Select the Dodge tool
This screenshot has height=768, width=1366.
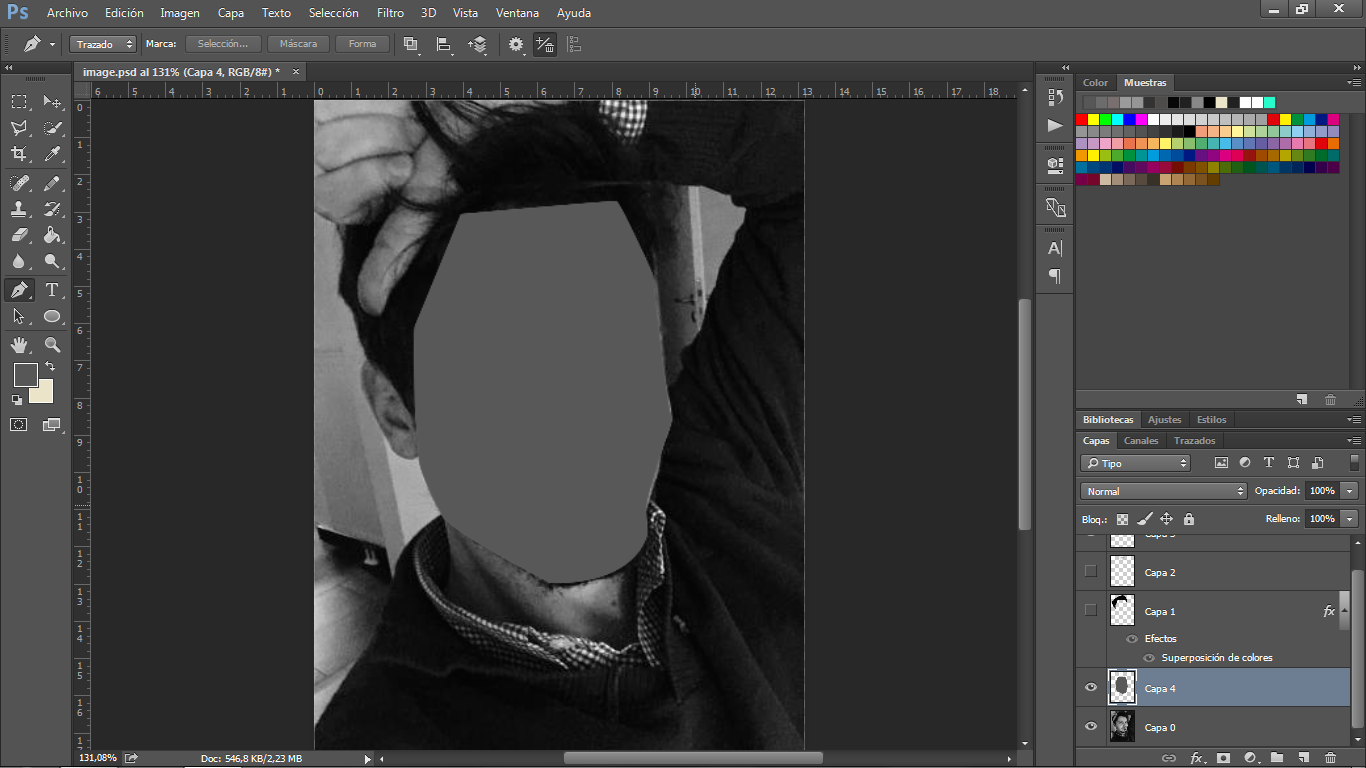tap(52, 261)
